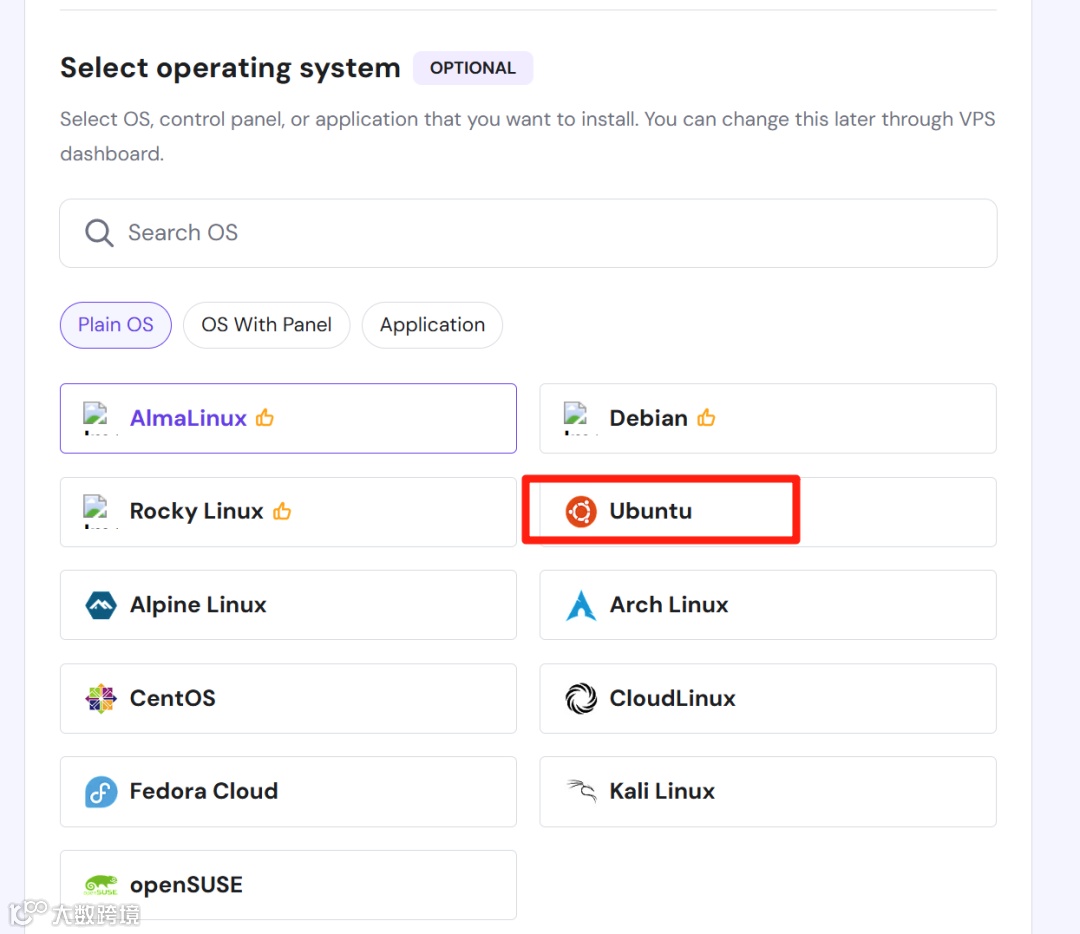Click the CentOS logo icon
This screenshot has width=1080, height=934.
101,698
